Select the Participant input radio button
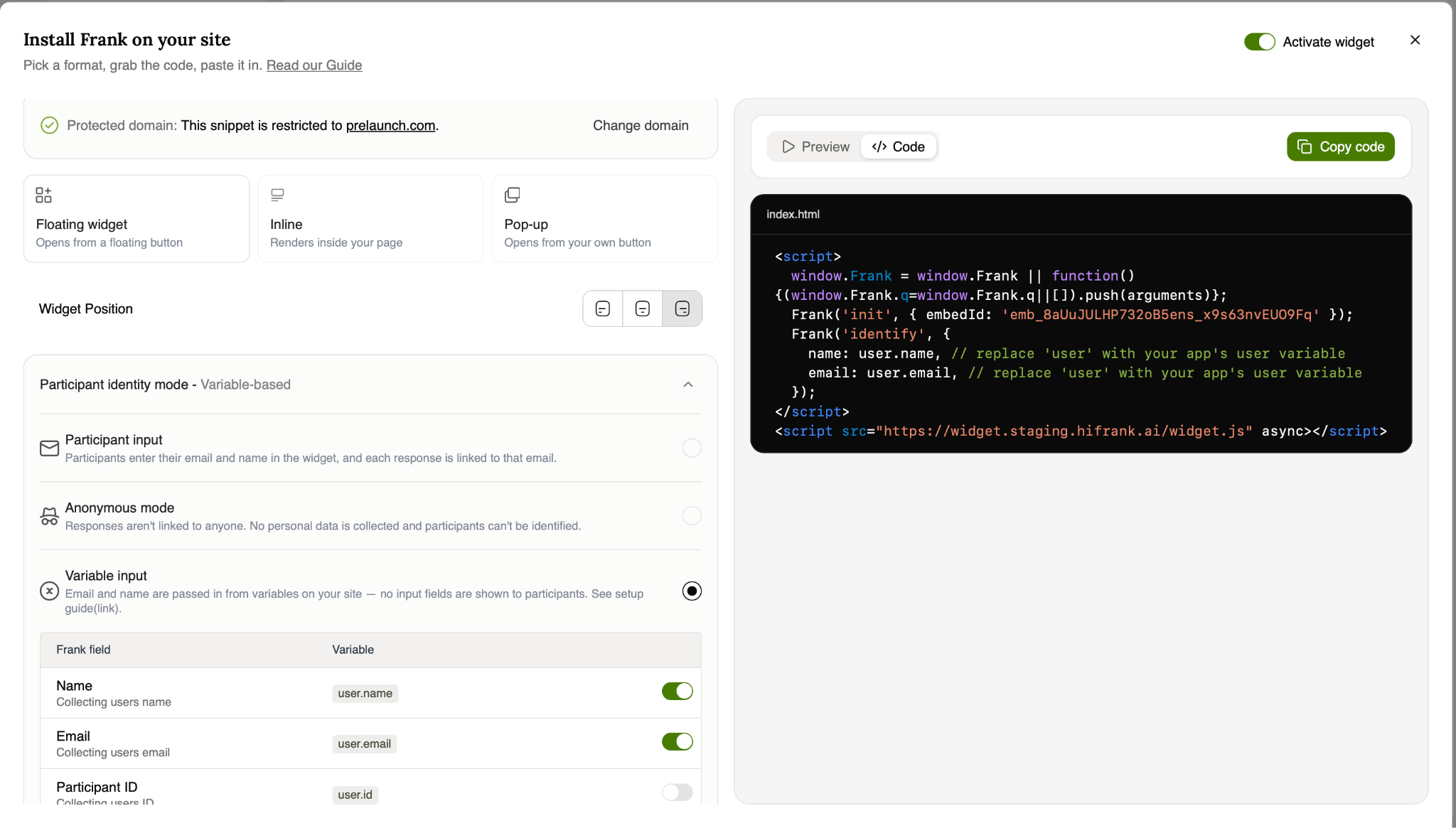The image size is (1456, 828). pos(692,448)
